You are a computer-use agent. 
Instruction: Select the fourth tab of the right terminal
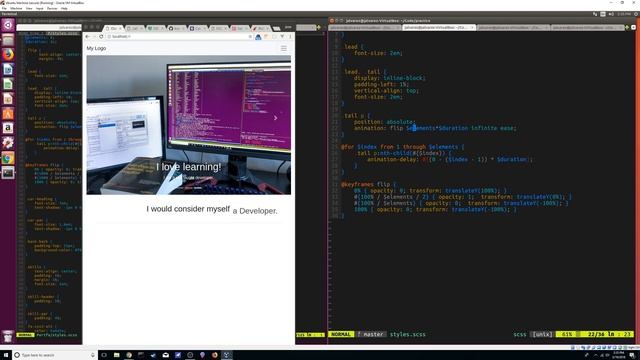point(587,27)
